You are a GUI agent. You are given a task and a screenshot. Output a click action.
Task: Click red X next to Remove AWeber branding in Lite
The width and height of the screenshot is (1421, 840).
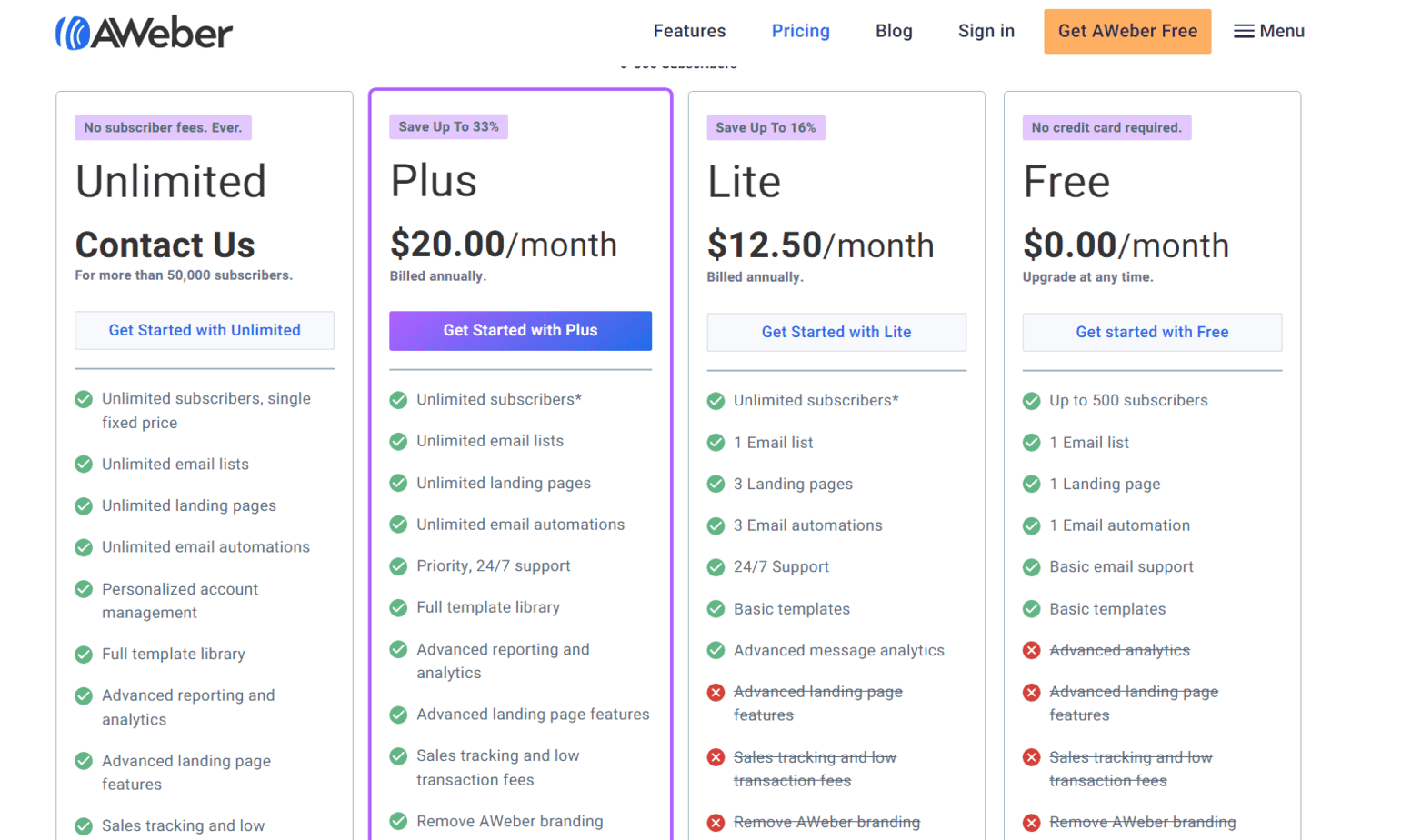(716, 823)
